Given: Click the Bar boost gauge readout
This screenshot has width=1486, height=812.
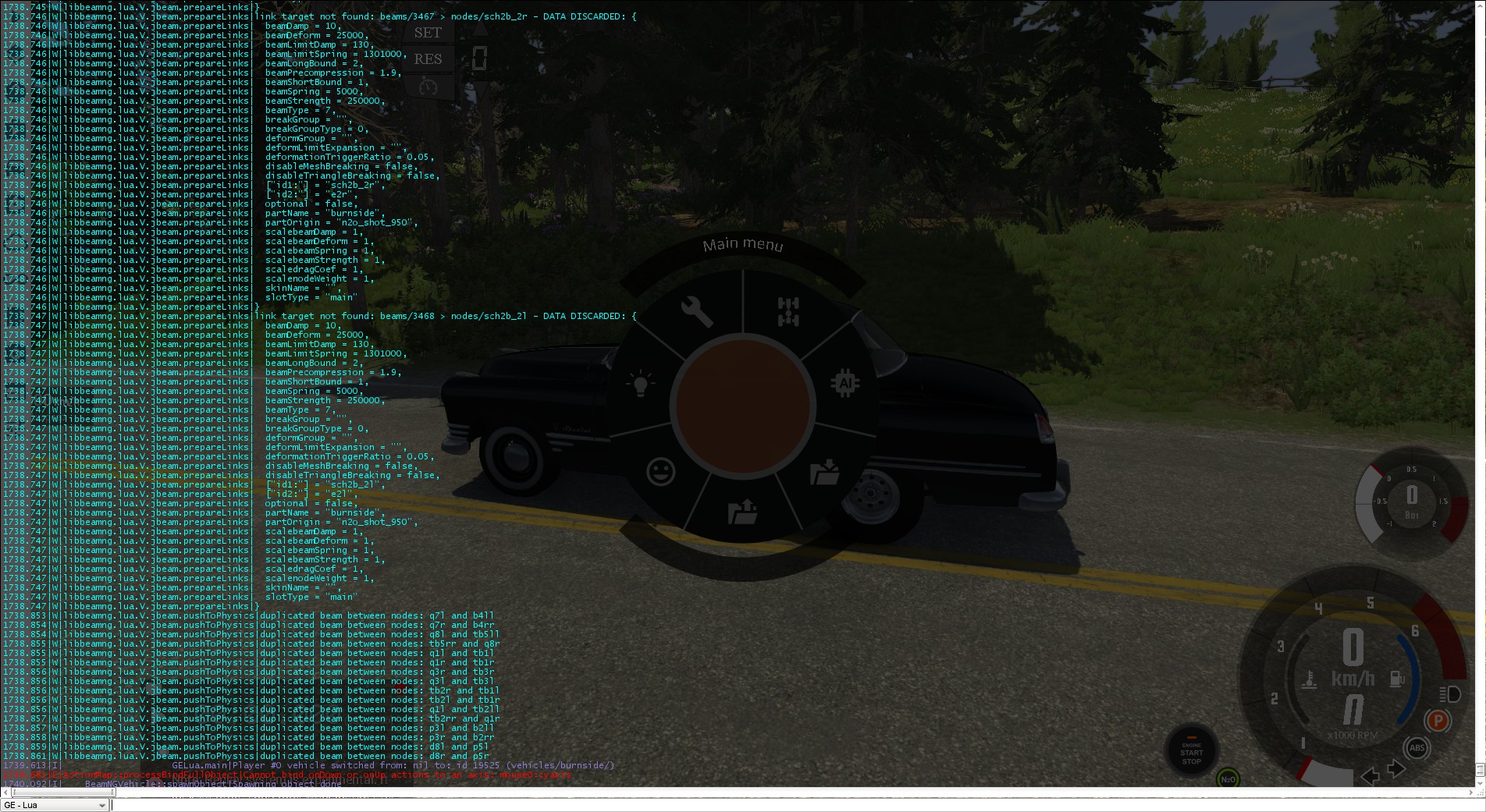Looking at the screenshot, I should coord(1412,500).
